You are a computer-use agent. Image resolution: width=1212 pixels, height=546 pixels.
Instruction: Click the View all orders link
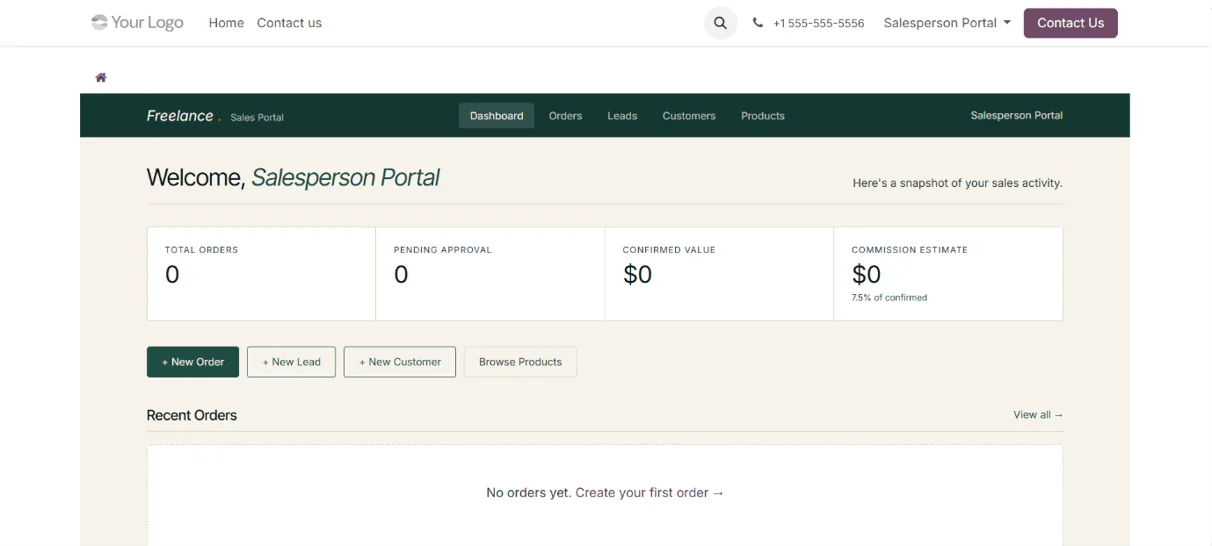[1038, 415]
